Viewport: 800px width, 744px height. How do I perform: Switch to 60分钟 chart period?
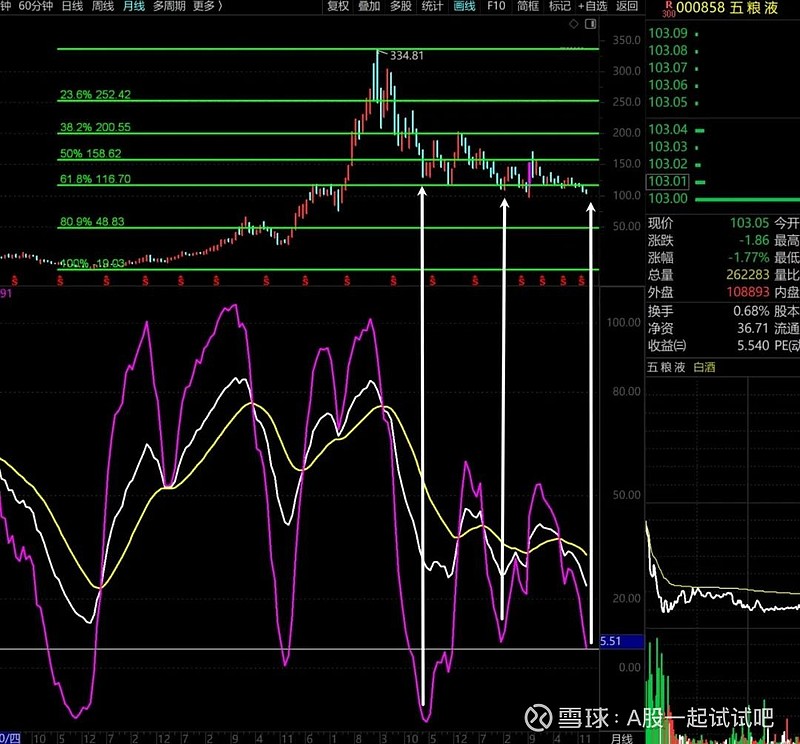pos(36,6)
